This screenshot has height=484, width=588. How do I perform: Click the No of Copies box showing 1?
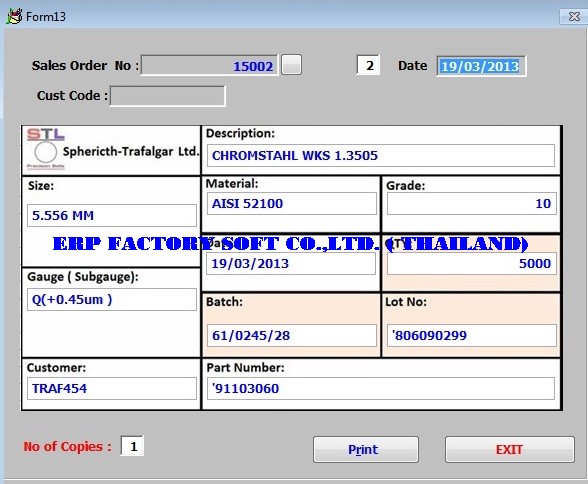[132, 446]
